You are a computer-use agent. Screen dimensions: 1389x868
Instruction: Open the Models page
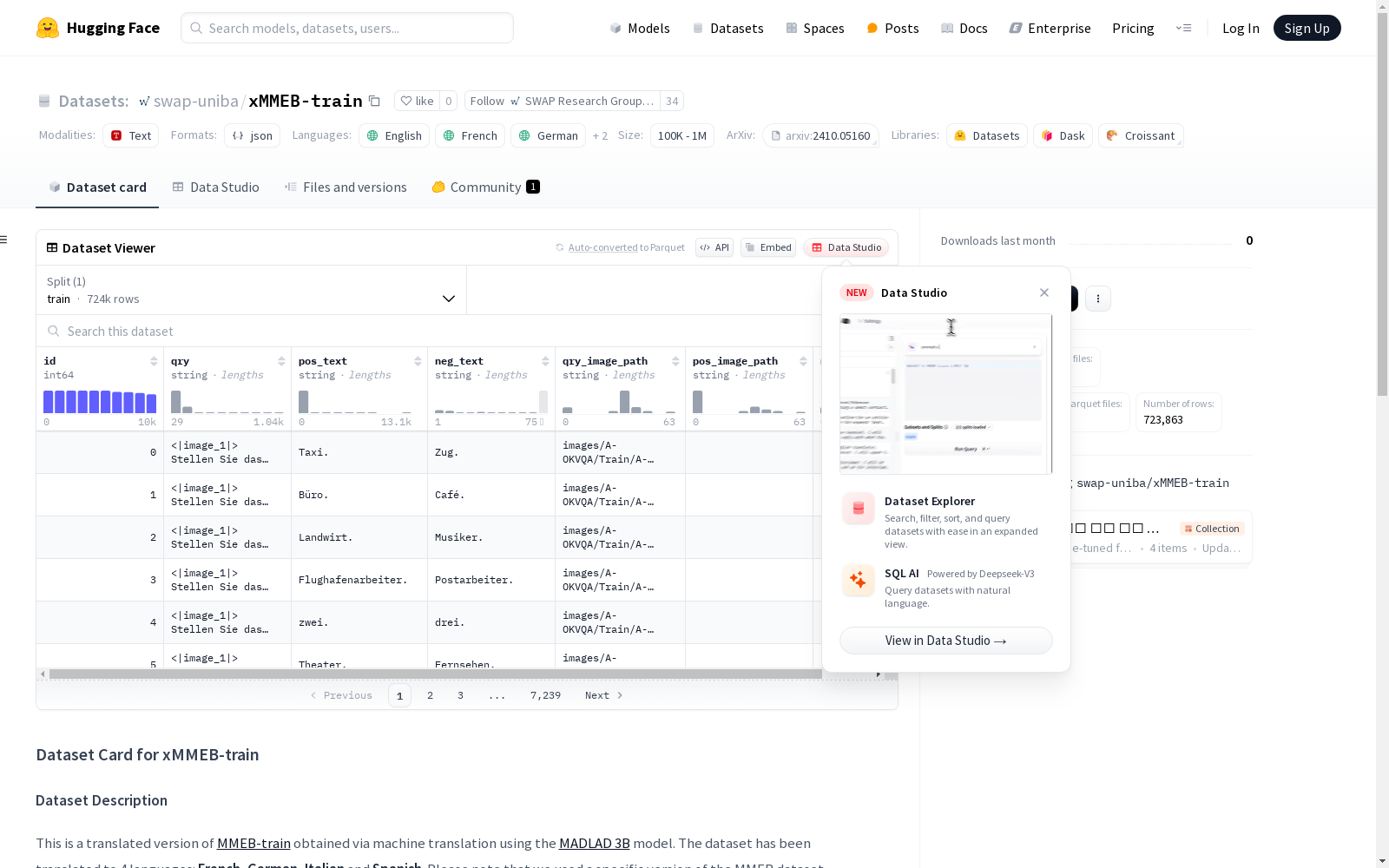640,28
